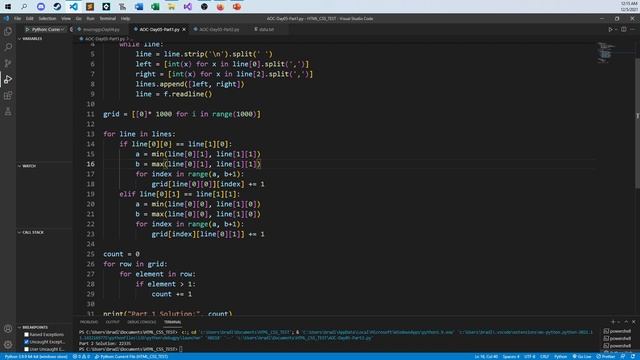640x360 pixels.
Task: Click the New Terminal plus icon
Action: click(x=613, y=322)
